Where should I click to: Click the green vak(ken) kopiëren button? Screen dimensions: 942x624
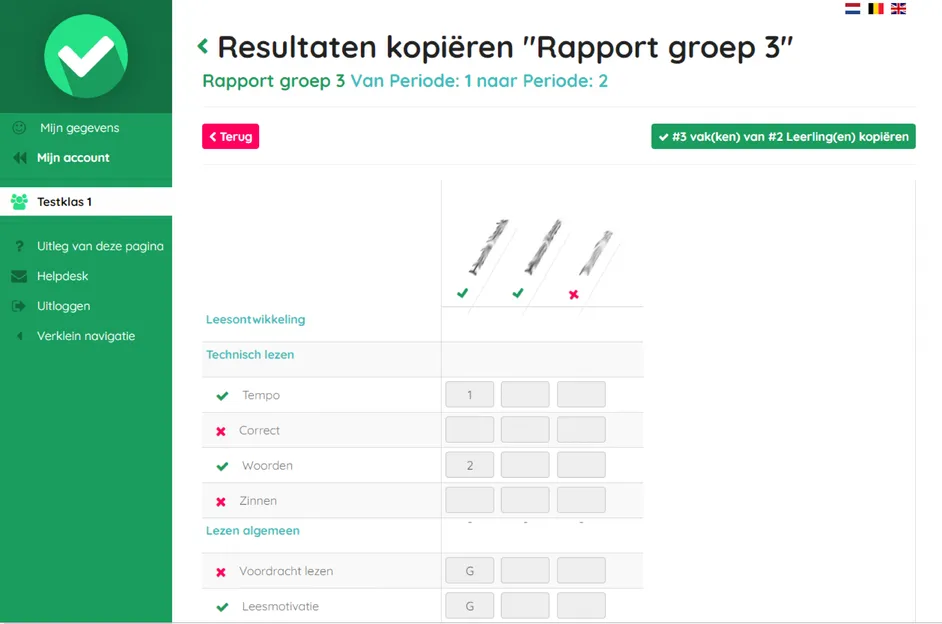pyautogui.click(x=783, y=136)
